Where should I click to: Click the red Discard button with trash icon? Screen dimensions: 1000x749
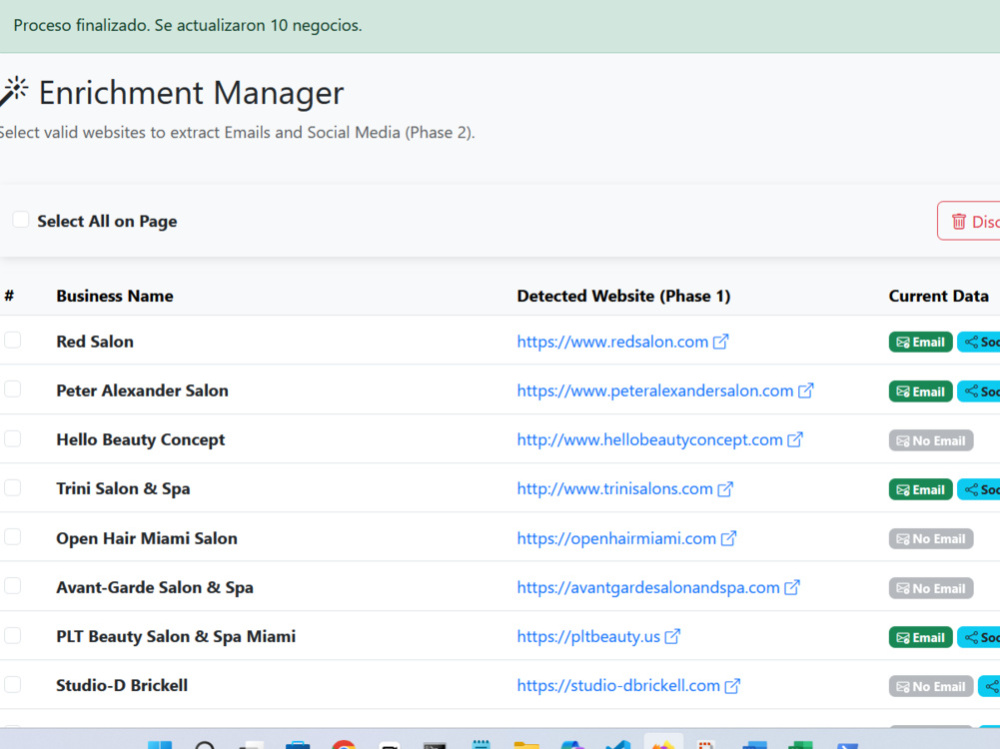point(969,221)
